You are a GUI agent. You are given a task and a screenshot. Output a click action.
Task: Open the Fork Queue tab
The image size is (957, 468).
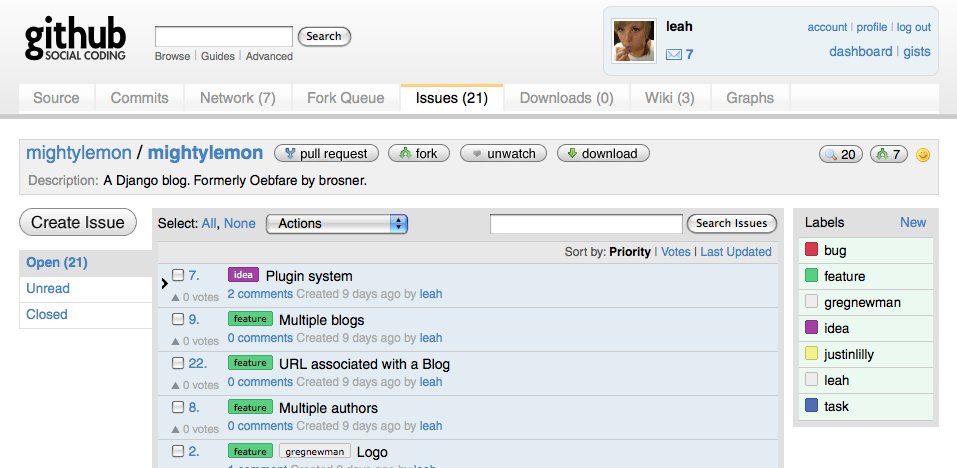click(x=345, y=98)
